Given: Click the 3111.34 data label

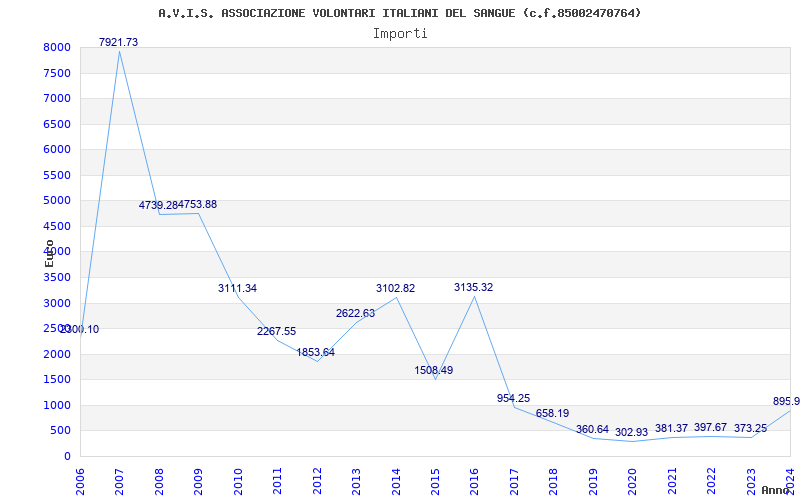Looking at the screenshot, I should click(x=237, y=288).
